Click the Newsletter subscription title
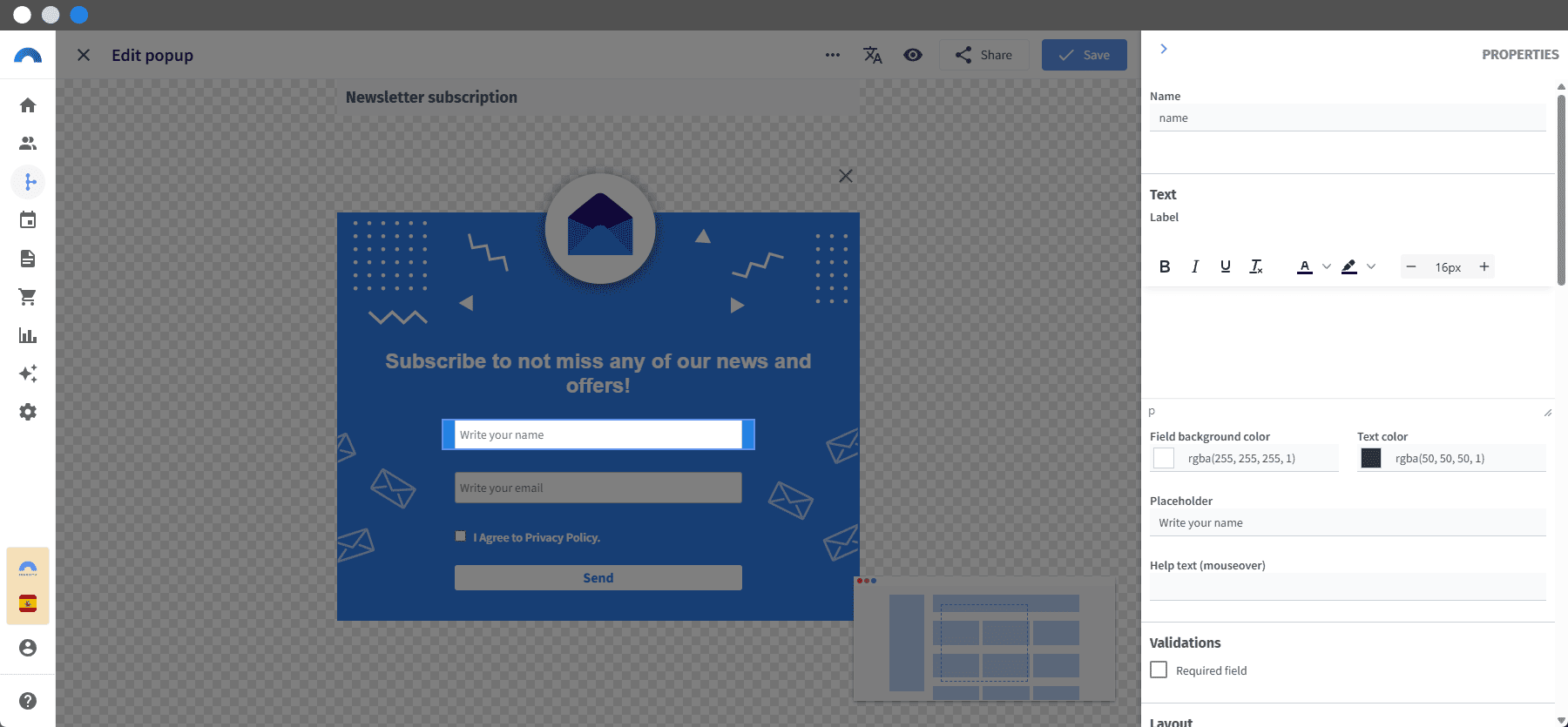 pyautogui.click(x=431, y=98)
